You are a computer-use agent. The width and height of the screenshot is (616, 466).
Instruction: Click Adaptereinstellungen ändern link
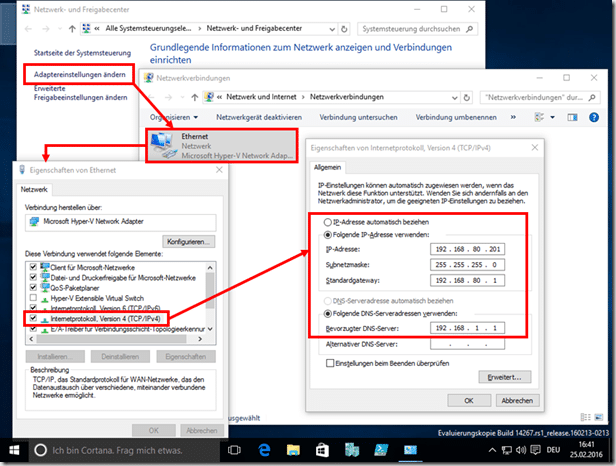(x=80, y=75)
